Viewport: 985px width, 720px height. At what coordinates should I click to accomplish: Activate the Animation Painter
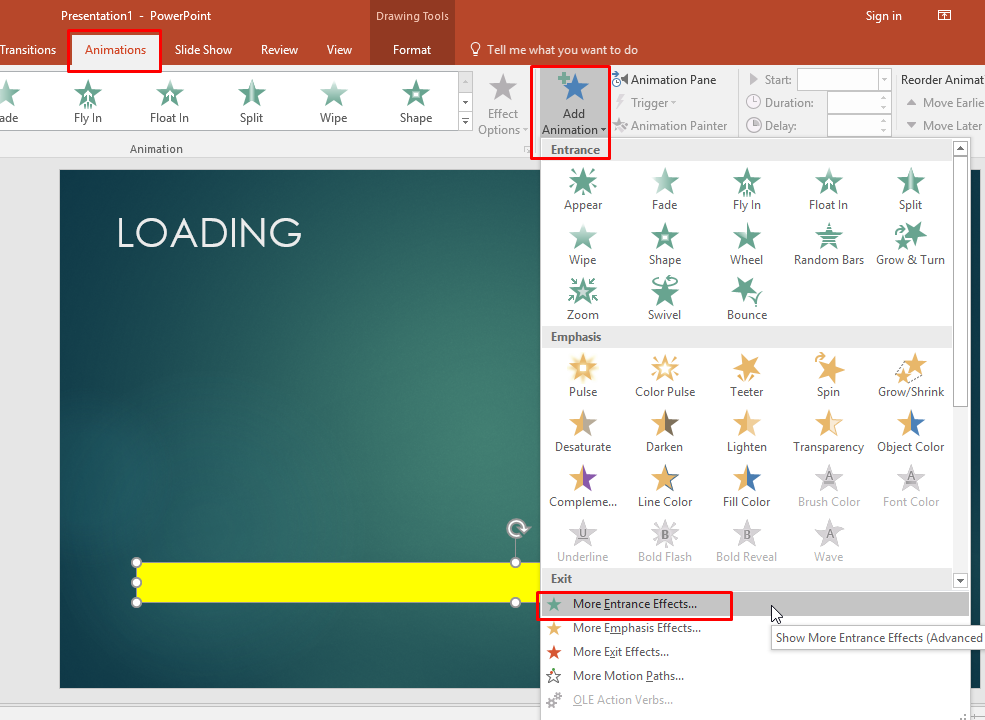pyautogui.click(x=664, y=125)
